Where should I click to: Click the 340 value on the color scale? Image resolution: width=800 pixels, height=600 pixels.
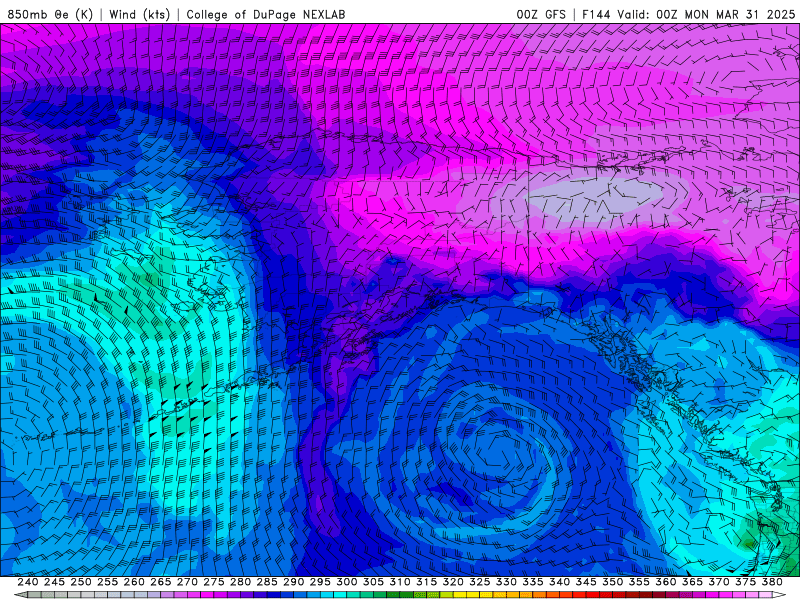[x=559, y=582]
